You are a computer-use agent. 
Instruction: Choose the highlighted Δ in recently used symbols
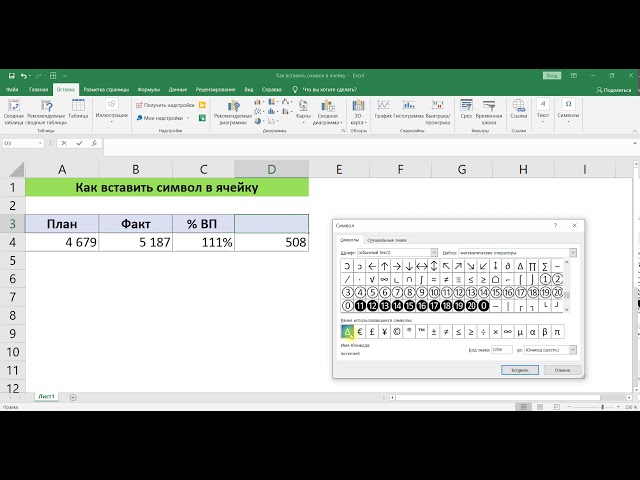point(347,332)
